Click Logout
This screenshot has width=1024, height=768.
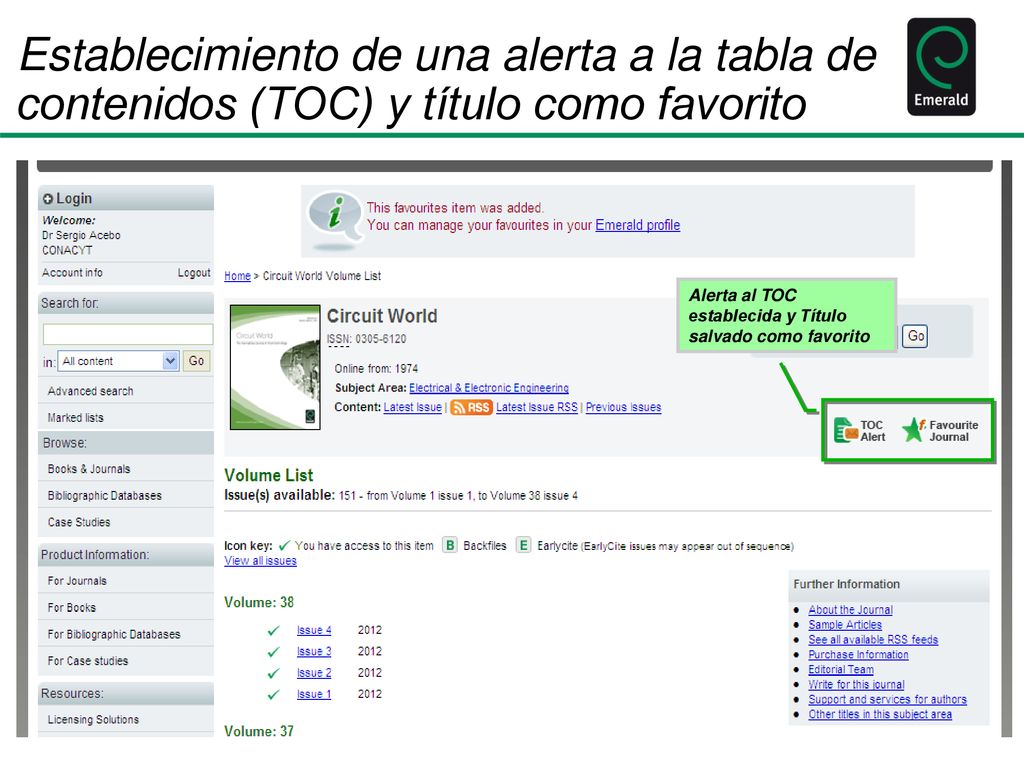point(194,273)
